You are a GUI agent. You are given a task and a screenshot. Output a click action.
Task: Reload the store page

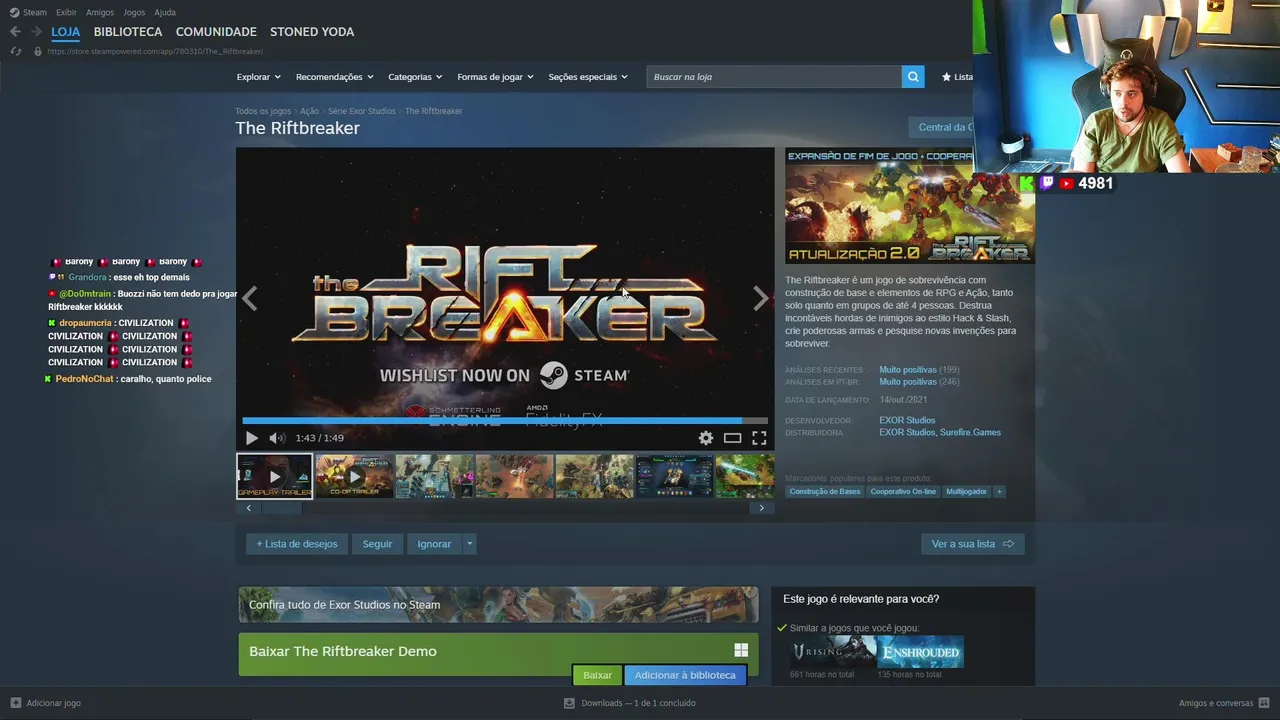15,51
